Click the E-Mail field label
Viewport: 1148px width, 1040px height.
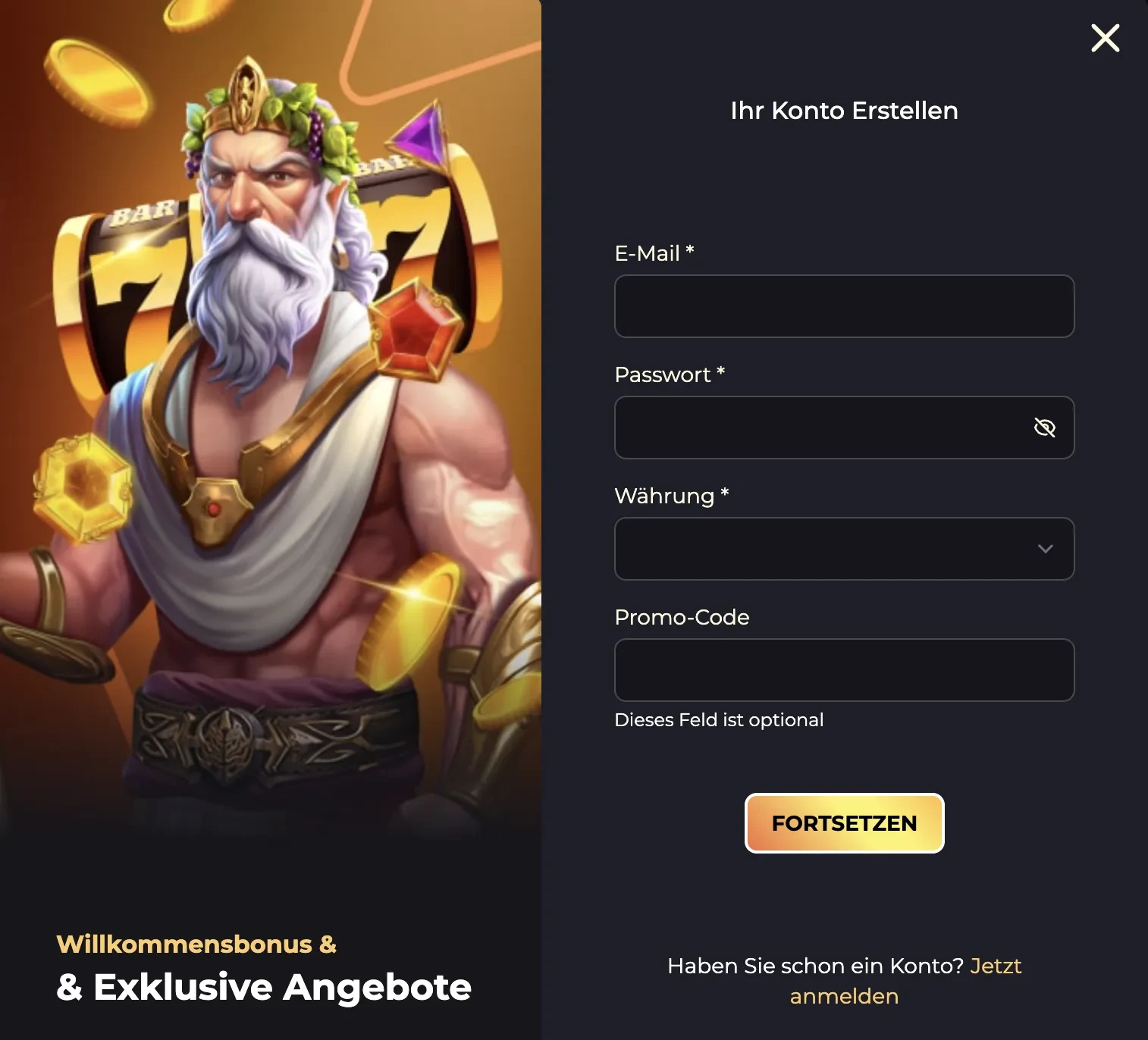pos(654,253)
